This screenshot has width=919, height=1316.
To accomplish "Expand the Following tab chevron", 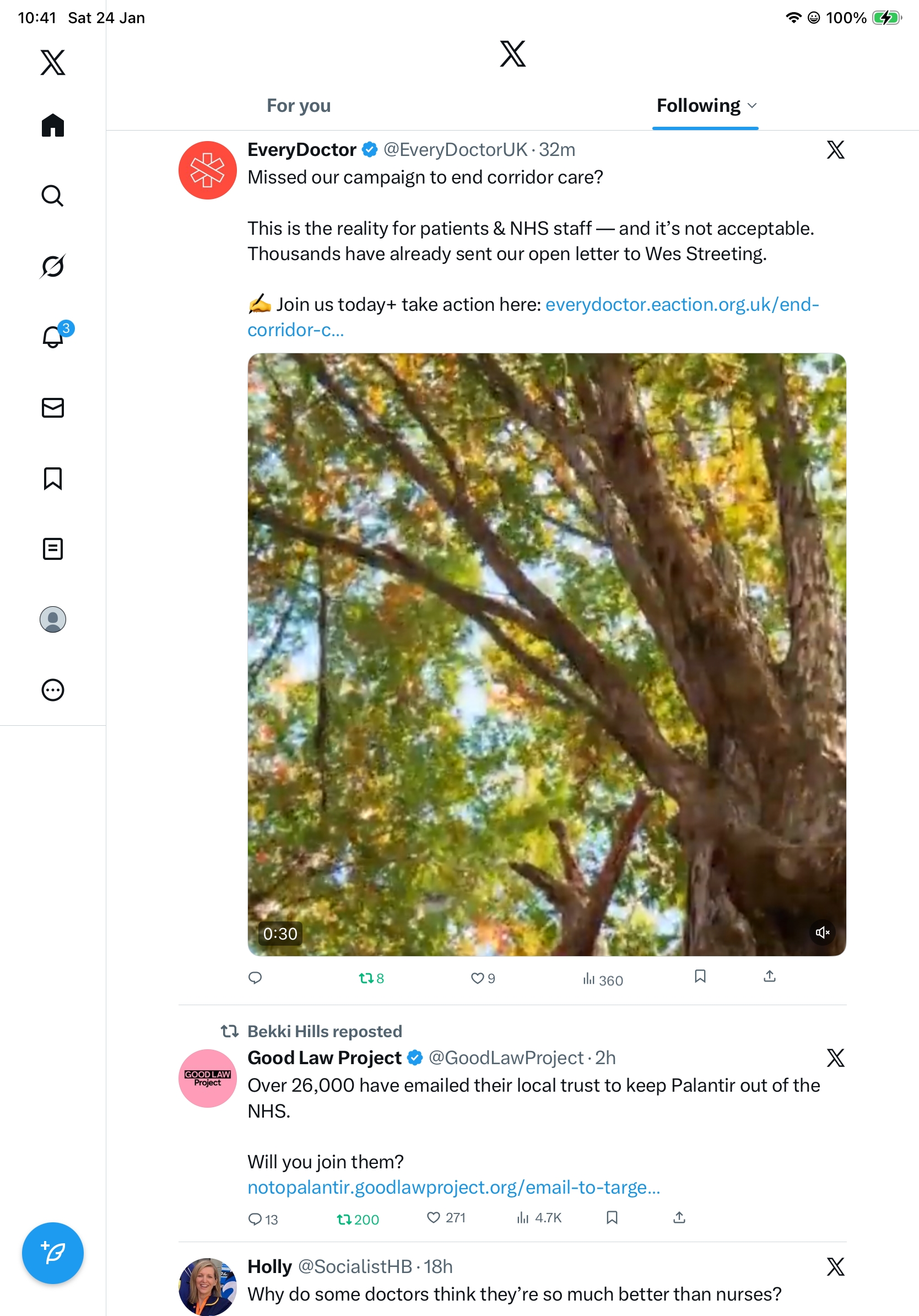I will pos(752,105).
